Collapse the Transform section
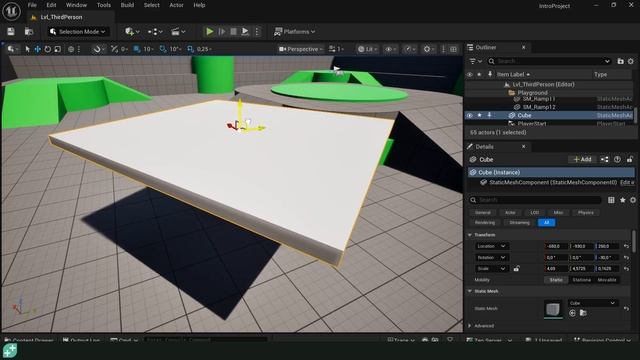The width and height of the screenshot is (640, 360). click(470, 235)
